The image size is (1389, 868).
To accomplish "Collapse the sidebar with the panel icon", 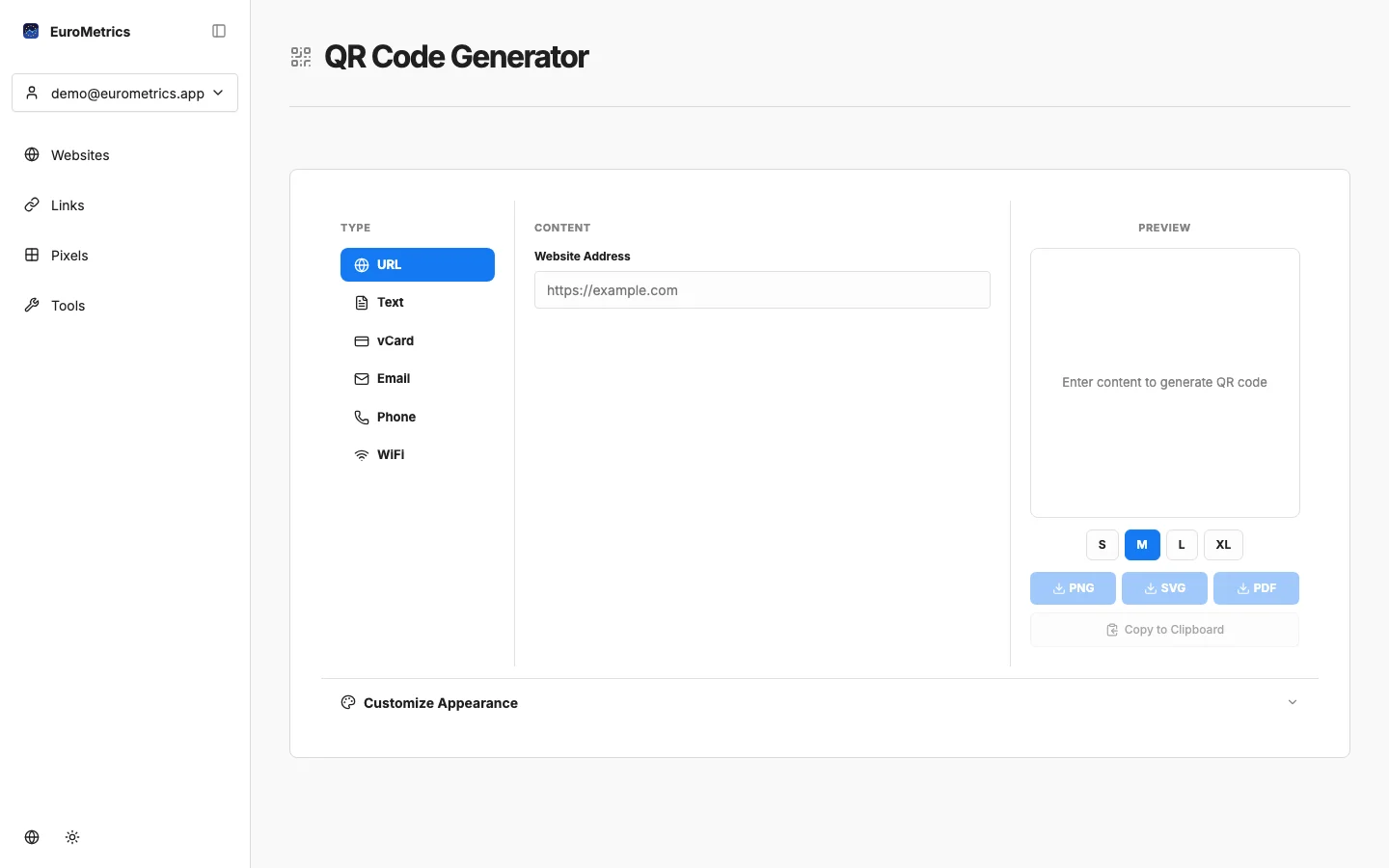I will pyautogui.click(x=219, y=31).
